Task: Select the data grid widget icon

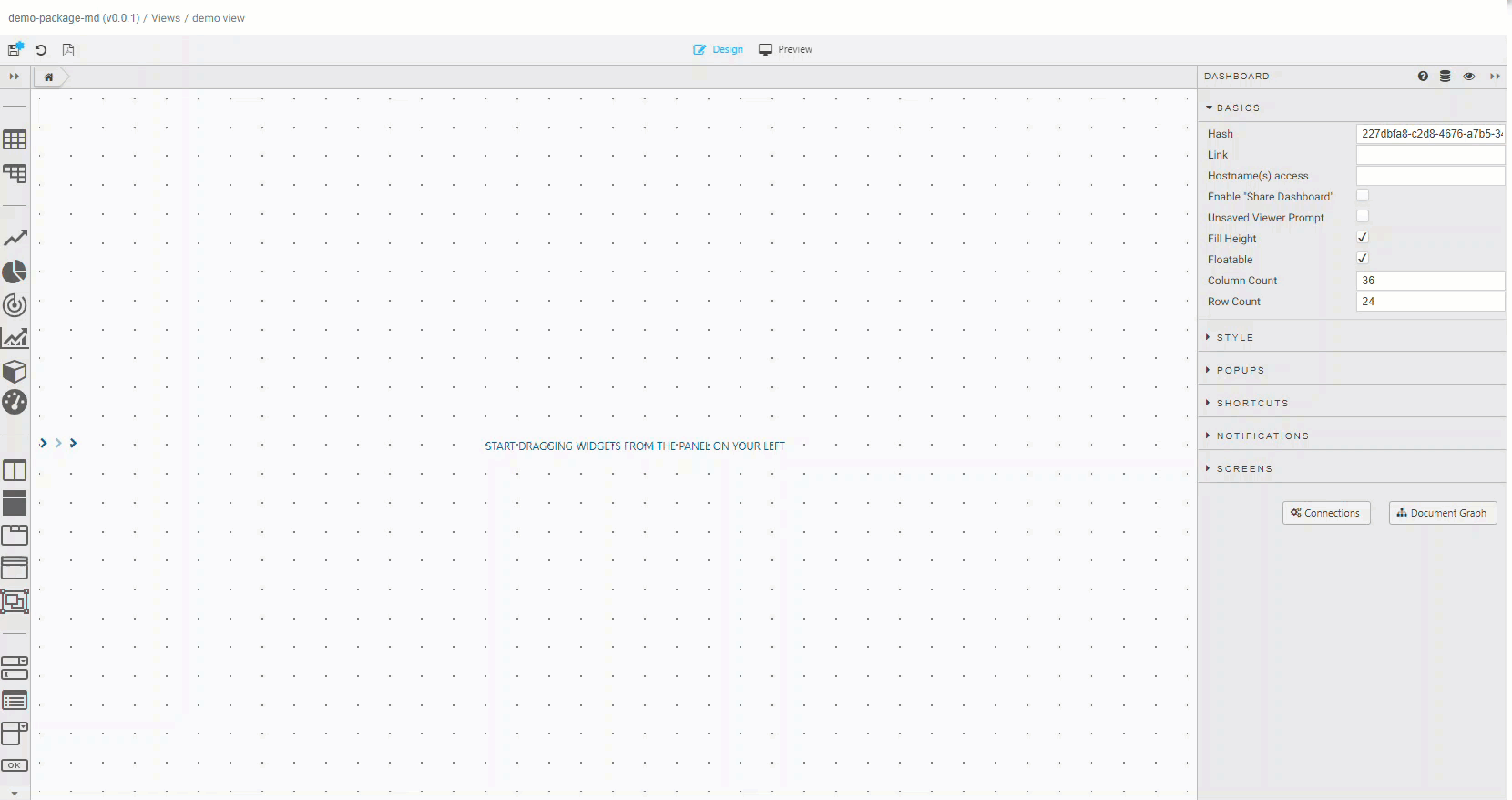Action: click(15, 139)
